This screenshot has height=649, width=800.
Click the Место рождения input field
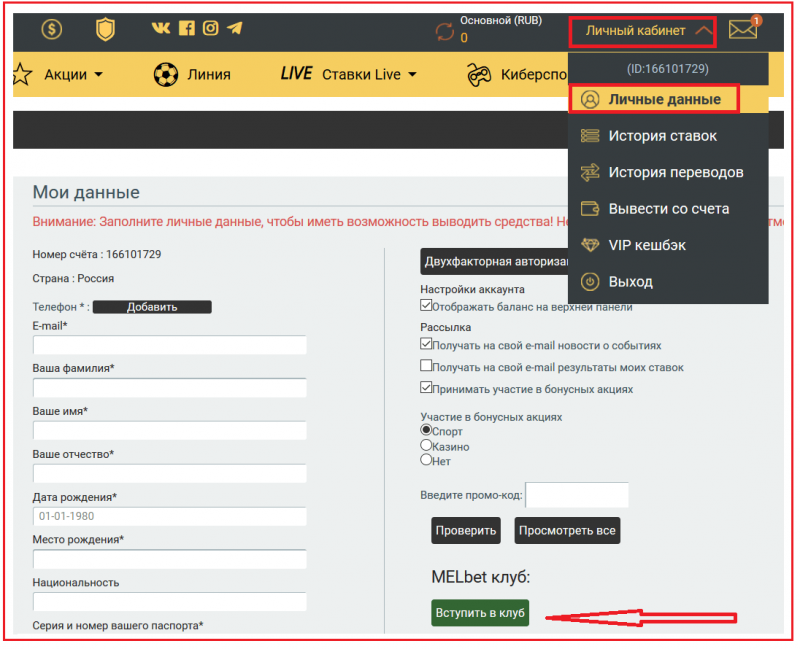click(x=169, y=559)
